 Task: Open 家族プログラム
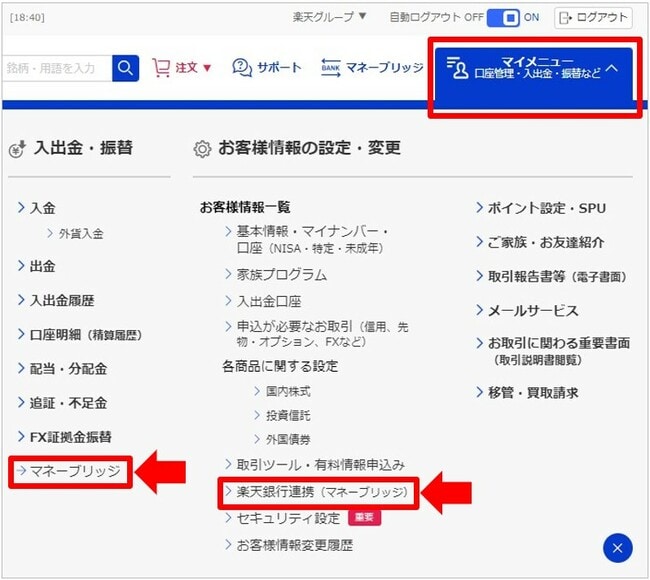point(281,274)
